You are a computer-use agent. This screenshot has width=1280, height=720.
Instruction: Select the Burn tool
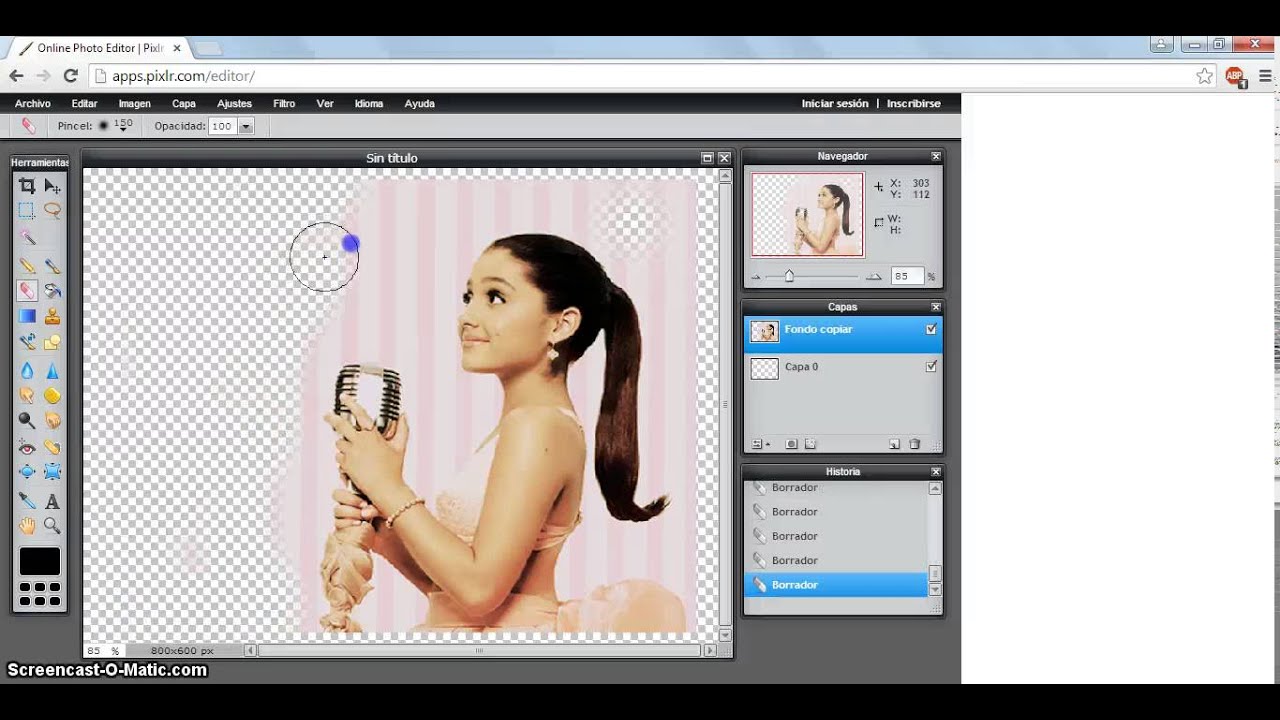tap(52, 421)
